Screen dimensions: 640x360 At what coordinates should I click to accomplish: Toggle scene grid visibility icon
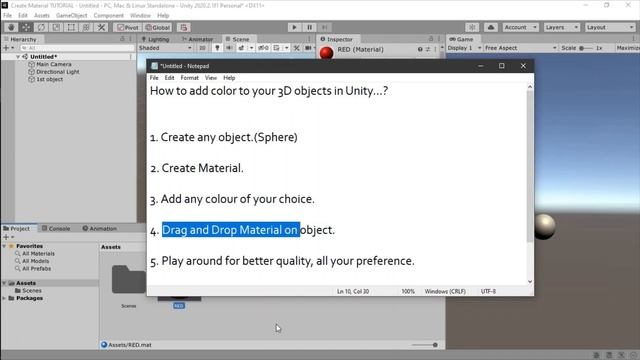(x=277, y=48)
